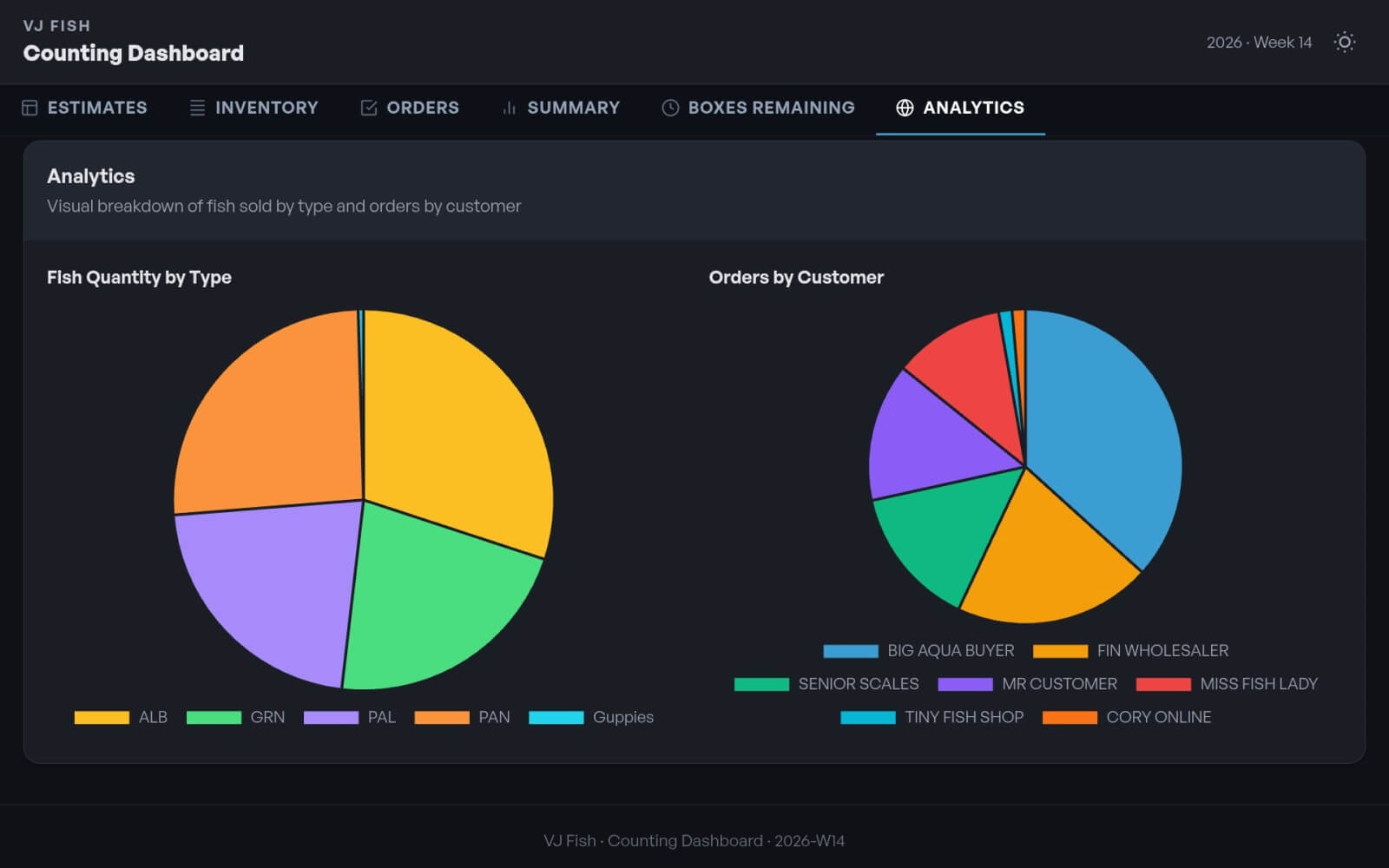This screenshot has height=868, width=1389.
Task: Click the Estimates tab table icon
Action: (30, 108)
